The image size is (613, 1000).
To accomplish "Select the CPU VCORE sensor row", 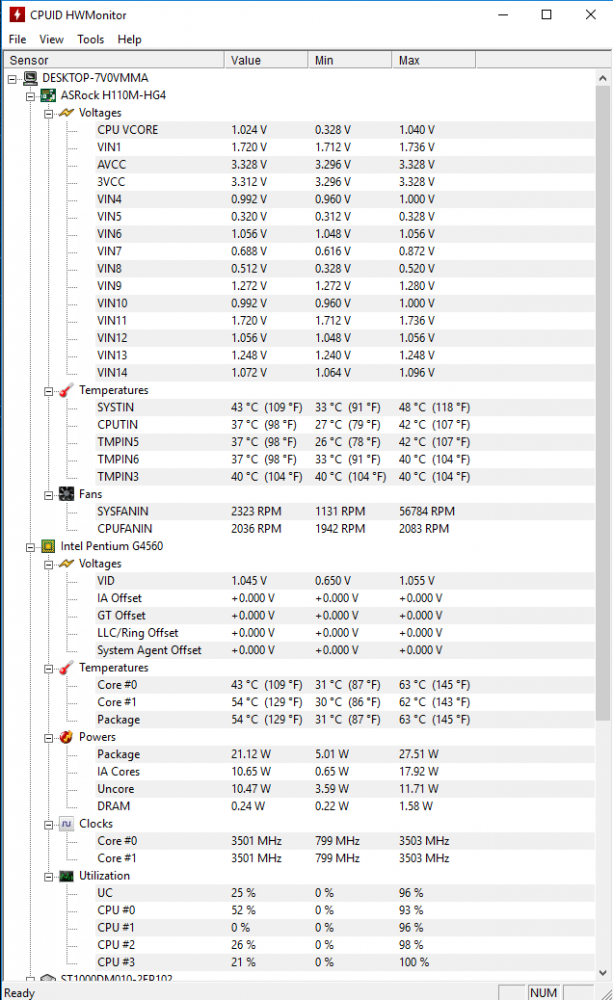I will pos(127,130).
